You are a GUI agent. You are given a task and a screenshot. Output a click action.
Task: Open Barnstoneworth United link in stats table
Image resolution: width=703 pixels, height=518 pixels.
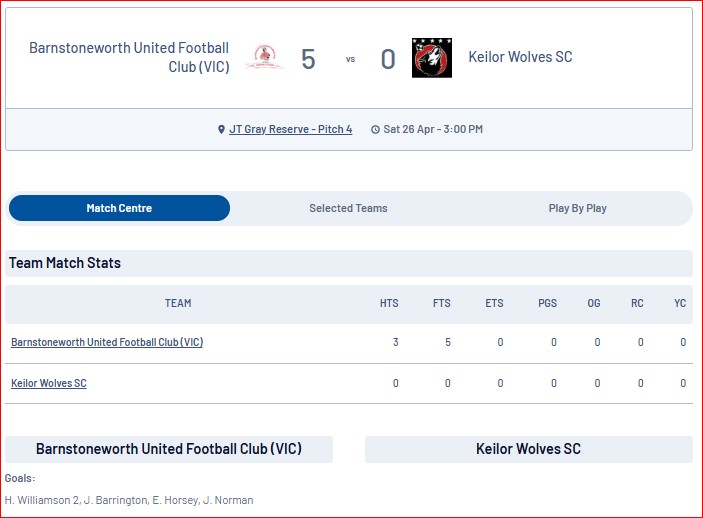(107, 342)
